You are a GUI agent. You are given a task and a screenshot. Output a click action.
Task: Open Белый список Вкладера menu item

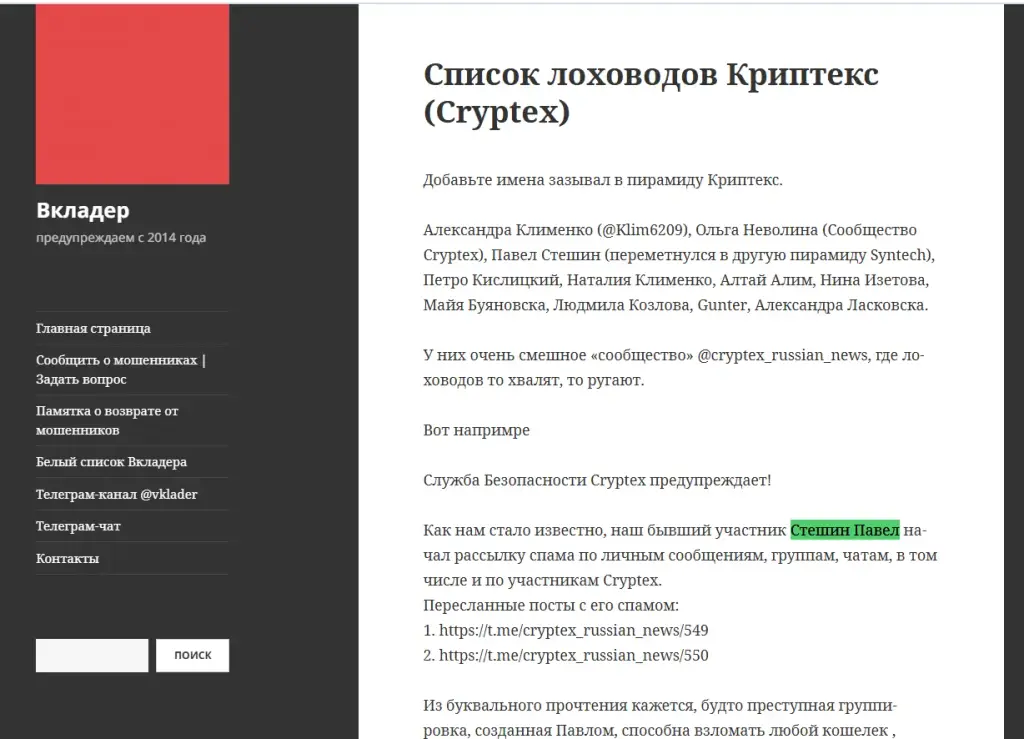coord(112,462)
